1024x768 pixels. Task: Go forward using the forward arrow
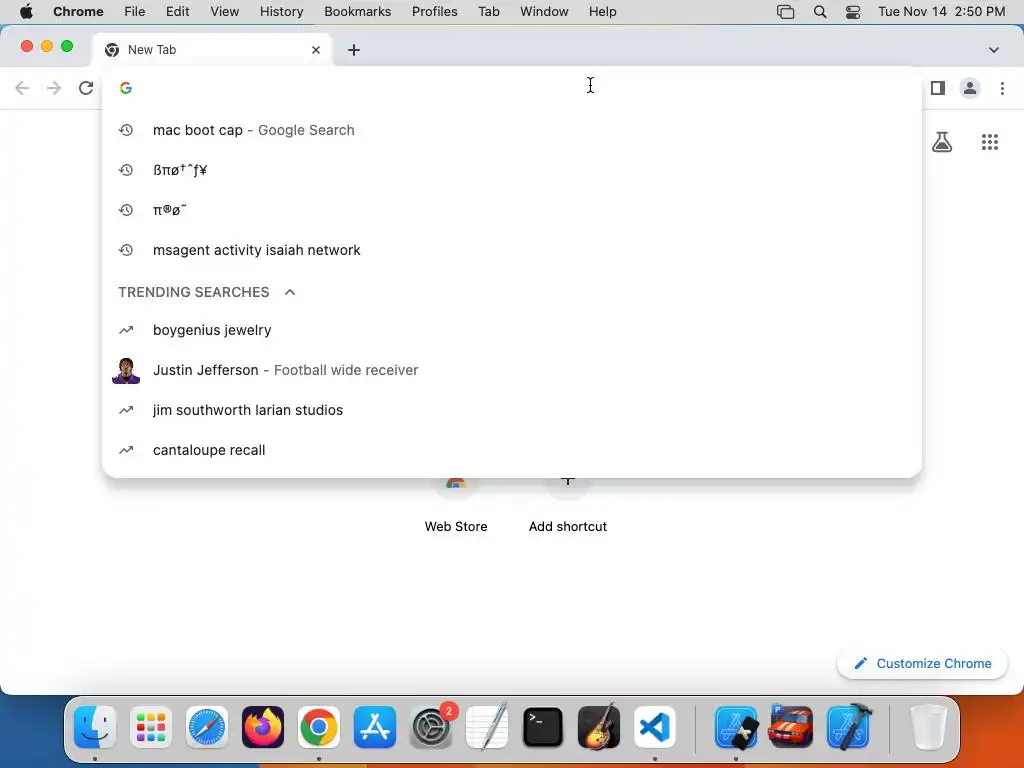click(x=54, y=88)
